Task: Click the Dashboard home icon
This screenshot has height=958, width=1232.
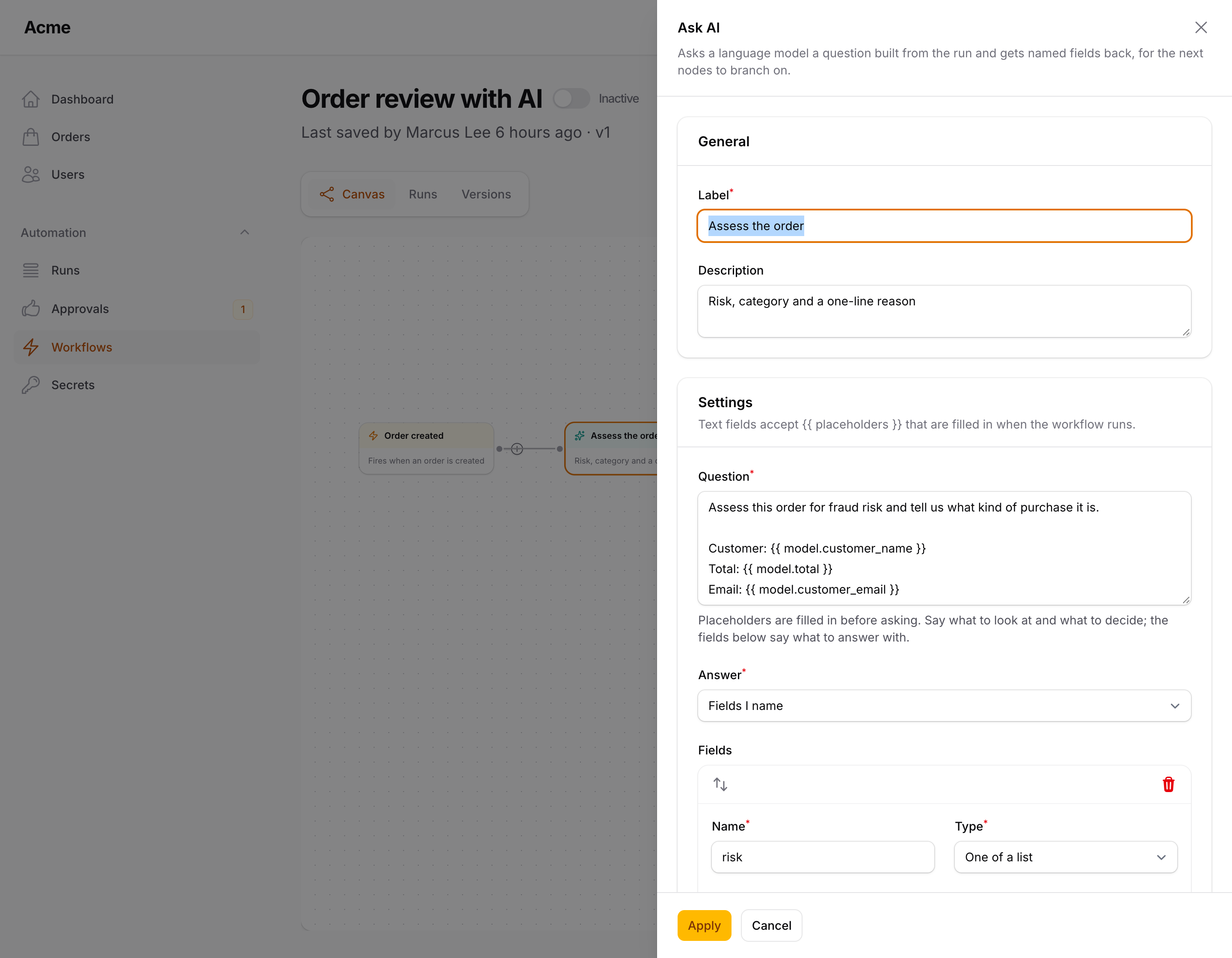Action: point(31,99)
